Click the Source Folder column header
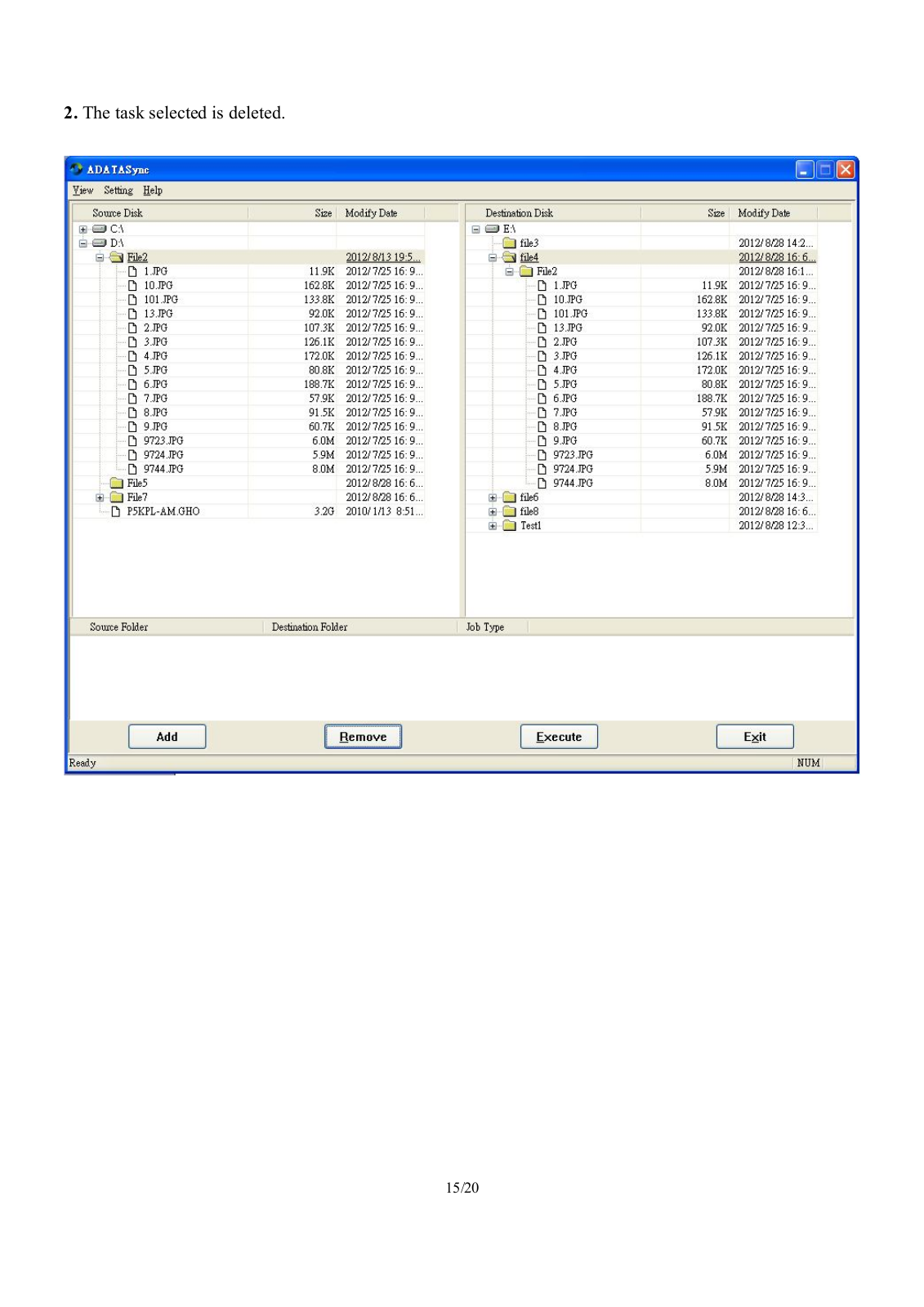Screen dimensions: 924x1307 click(x=167, y=627)
